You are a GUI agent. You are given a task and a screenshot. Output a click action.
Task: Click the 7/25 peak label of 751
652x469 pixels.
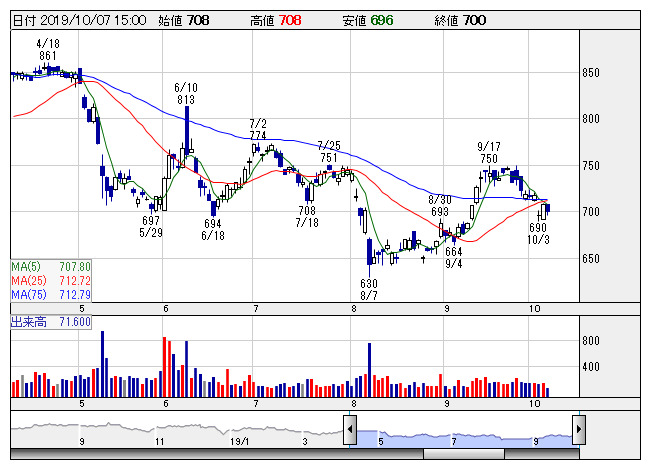pos(328,152)
